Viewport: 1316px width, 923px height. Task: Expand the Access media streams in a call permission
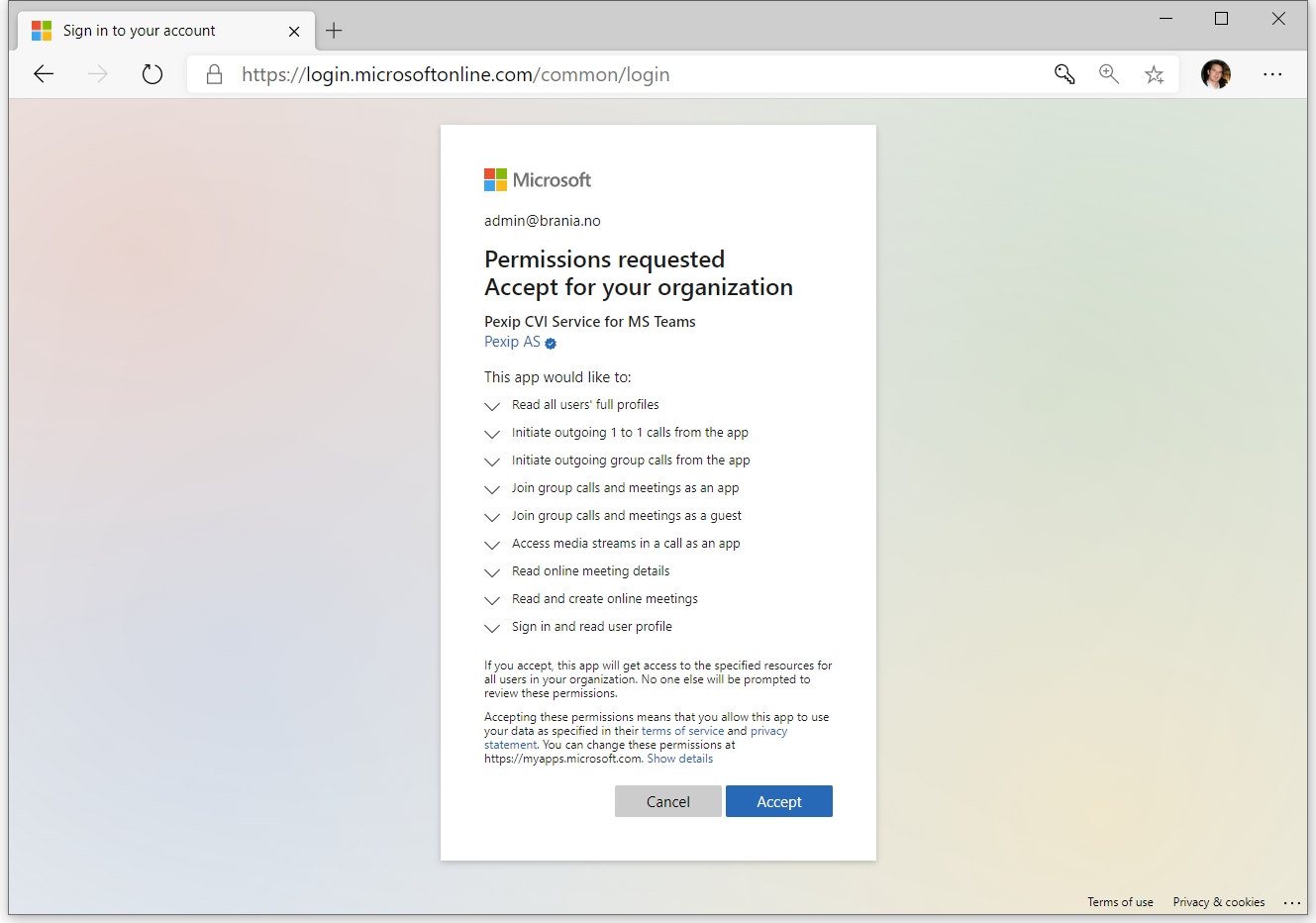tap(492, 544)
